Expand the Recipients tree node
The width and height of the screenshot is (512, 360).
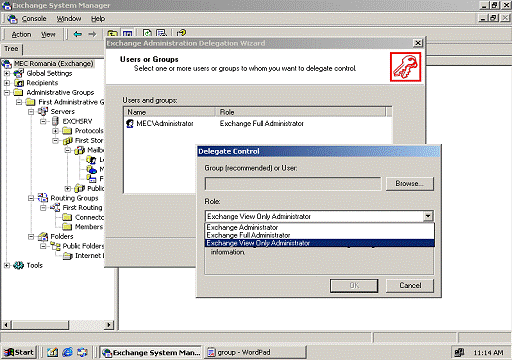point(7,83)
